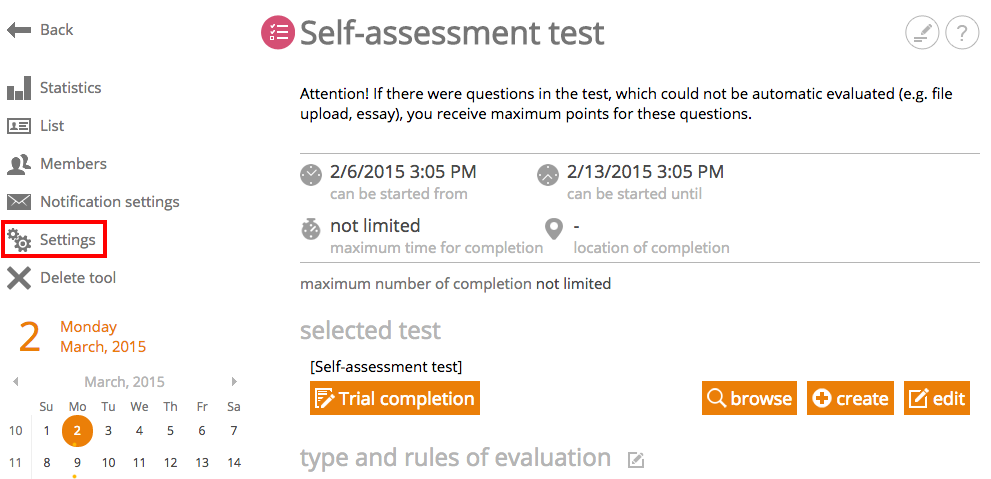This screenshot has width=991, height=479.
Task: Click the pencil edit icon top right
Action: [922, 33]
